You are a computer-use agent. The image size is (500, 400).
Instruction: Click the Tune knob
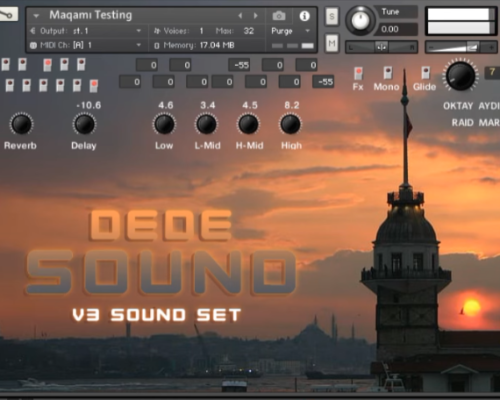coord(360,20)
